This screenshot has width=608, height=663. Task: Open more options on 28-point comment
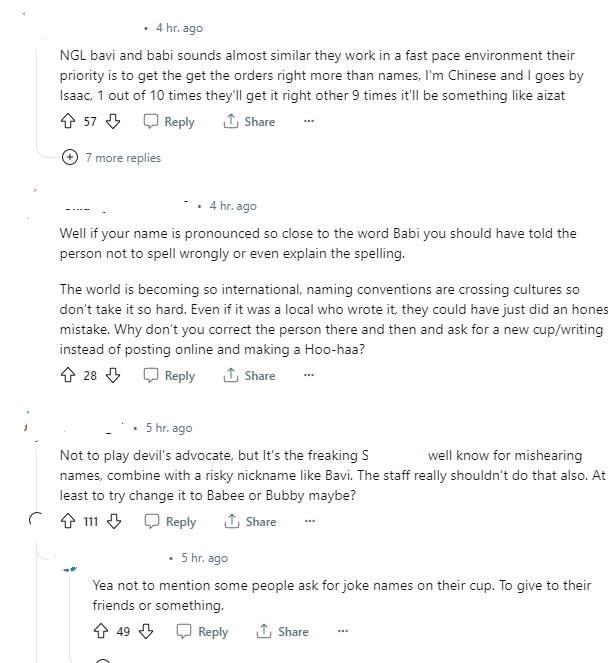coord(309,376)
